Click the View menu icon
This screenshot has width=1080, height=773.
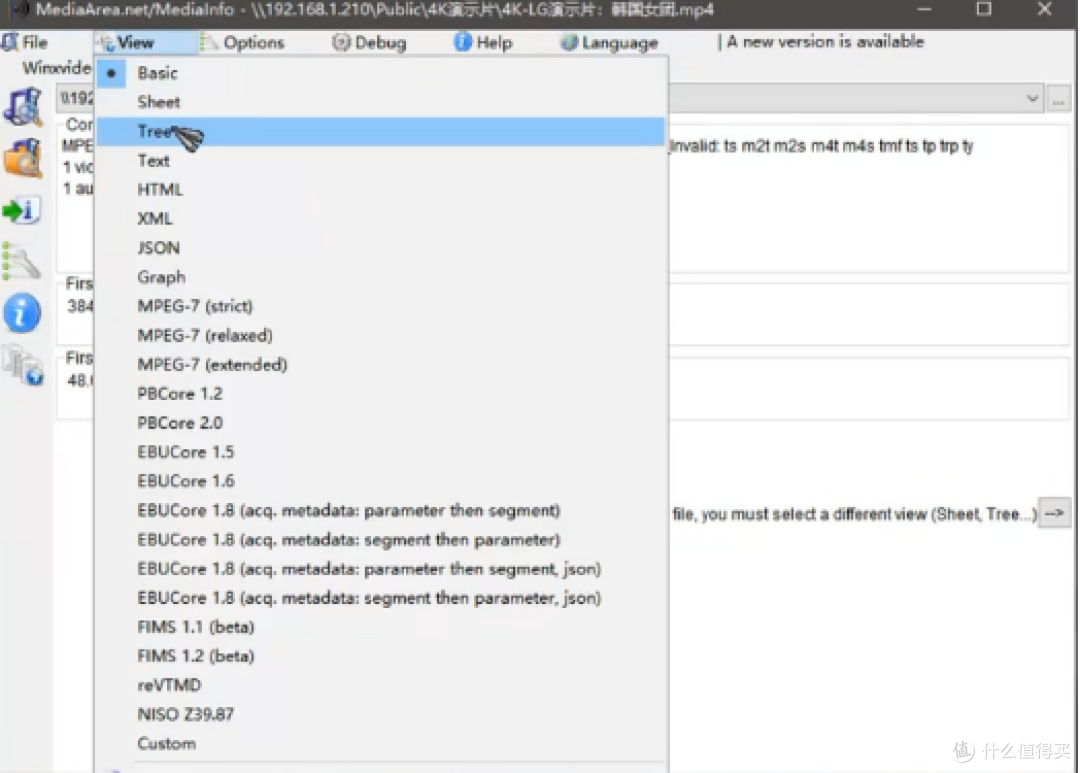tap(106, 43)
